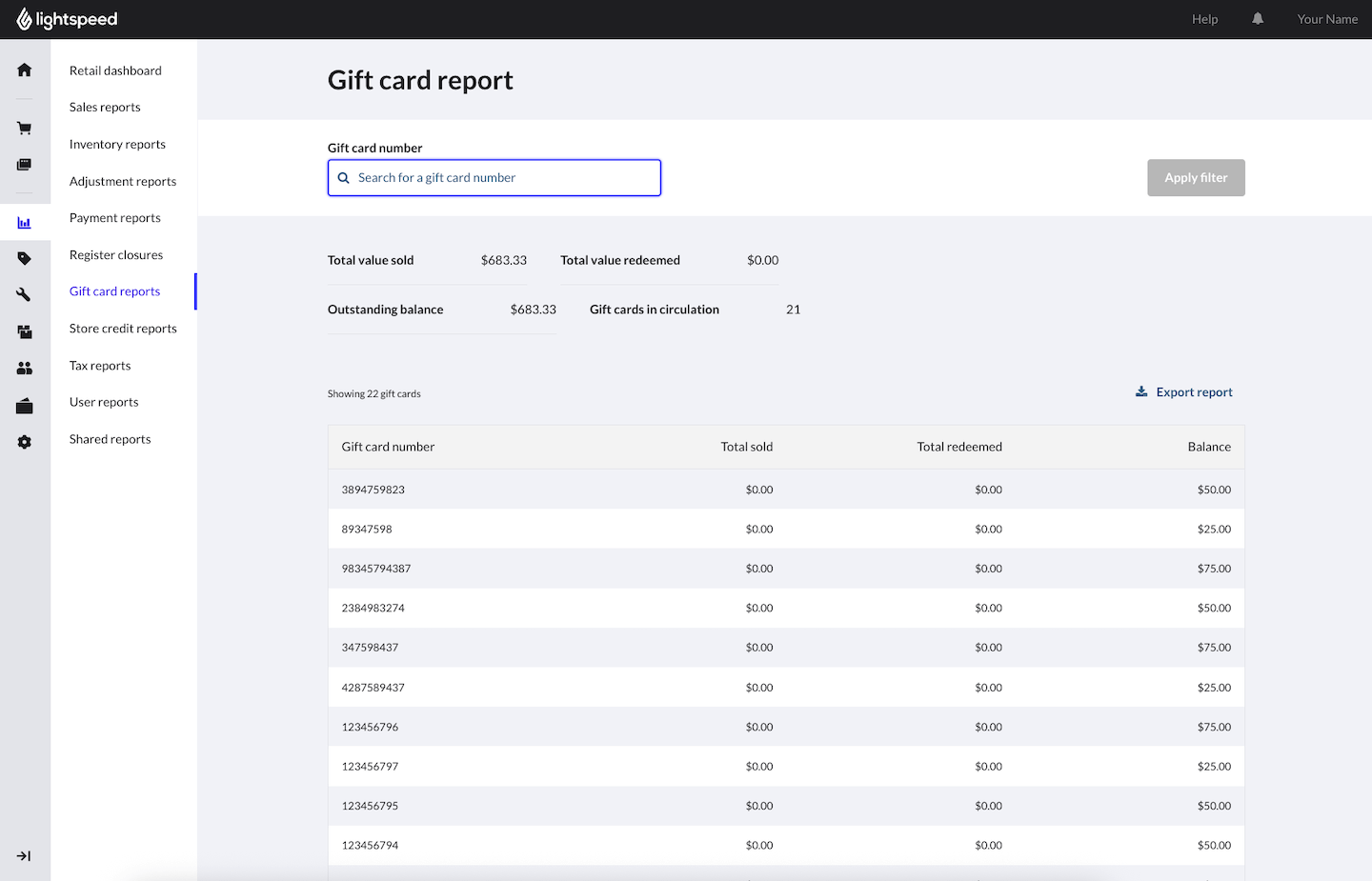Select the bar chart reports icon
Viewport: 1372px width, 881px height.
tap(25, 223)
